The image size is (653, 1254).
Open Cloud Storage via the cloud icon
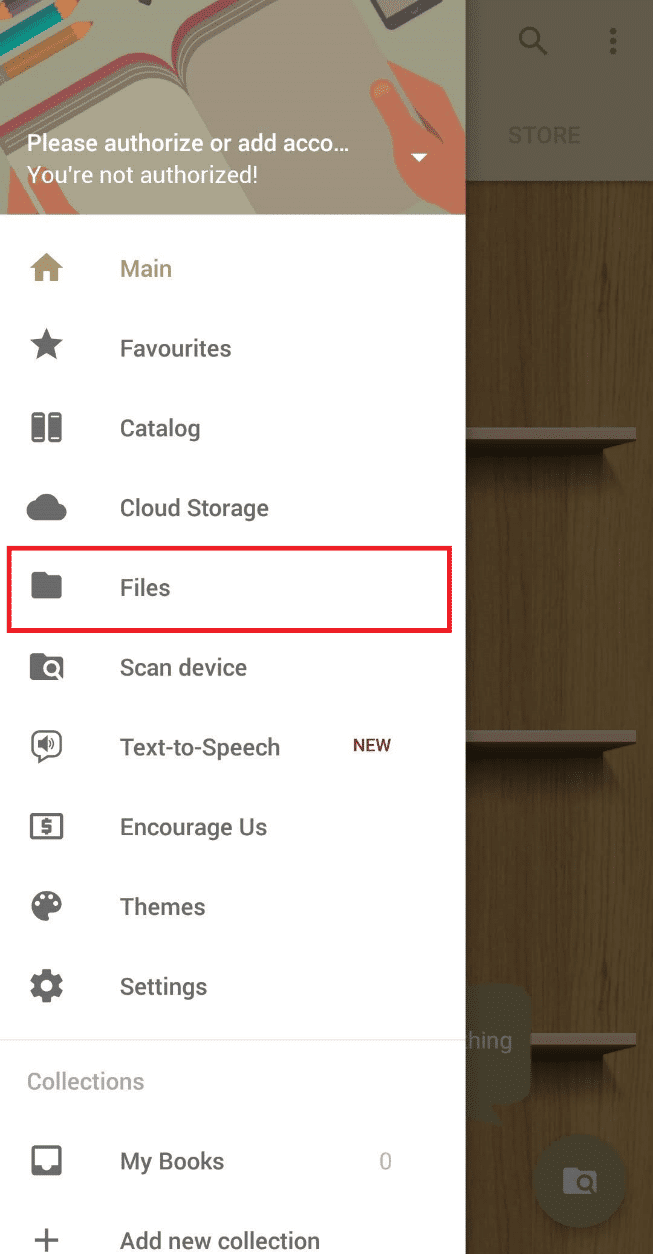pyautogui.click(x=46, y=507)
